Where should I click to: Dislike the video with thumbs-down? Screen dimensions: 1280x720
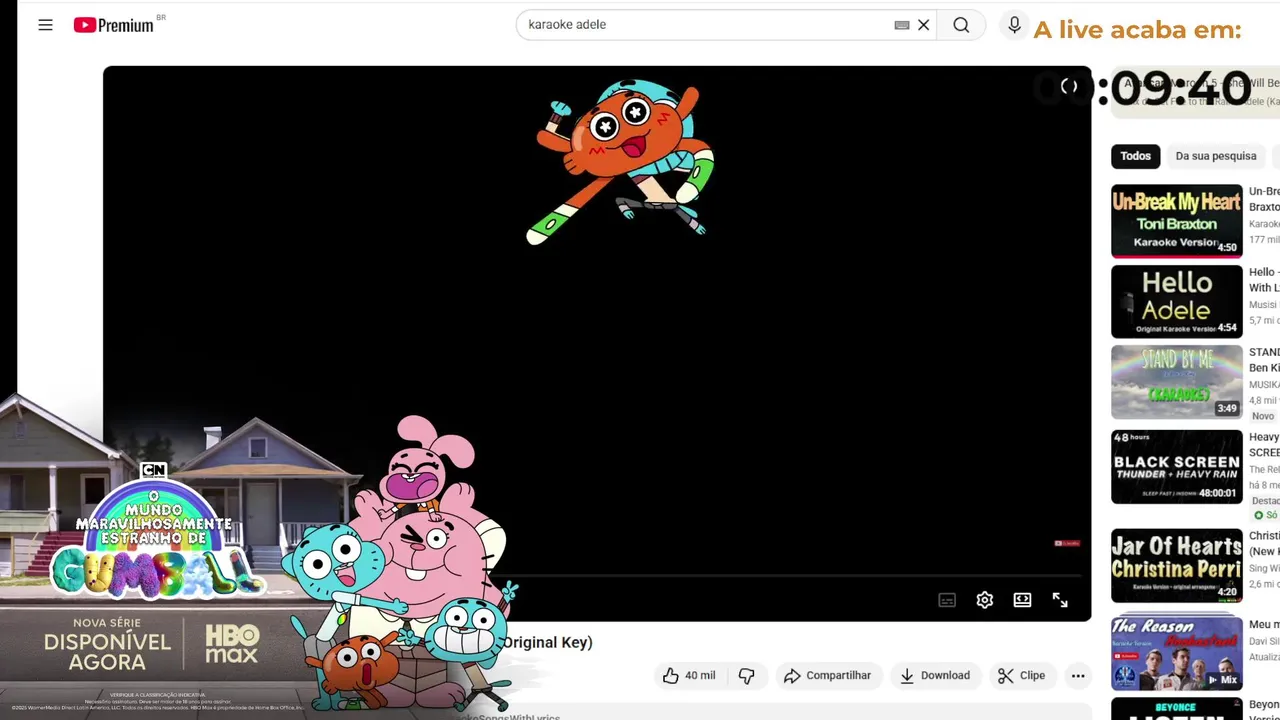(x=747, y=676)
